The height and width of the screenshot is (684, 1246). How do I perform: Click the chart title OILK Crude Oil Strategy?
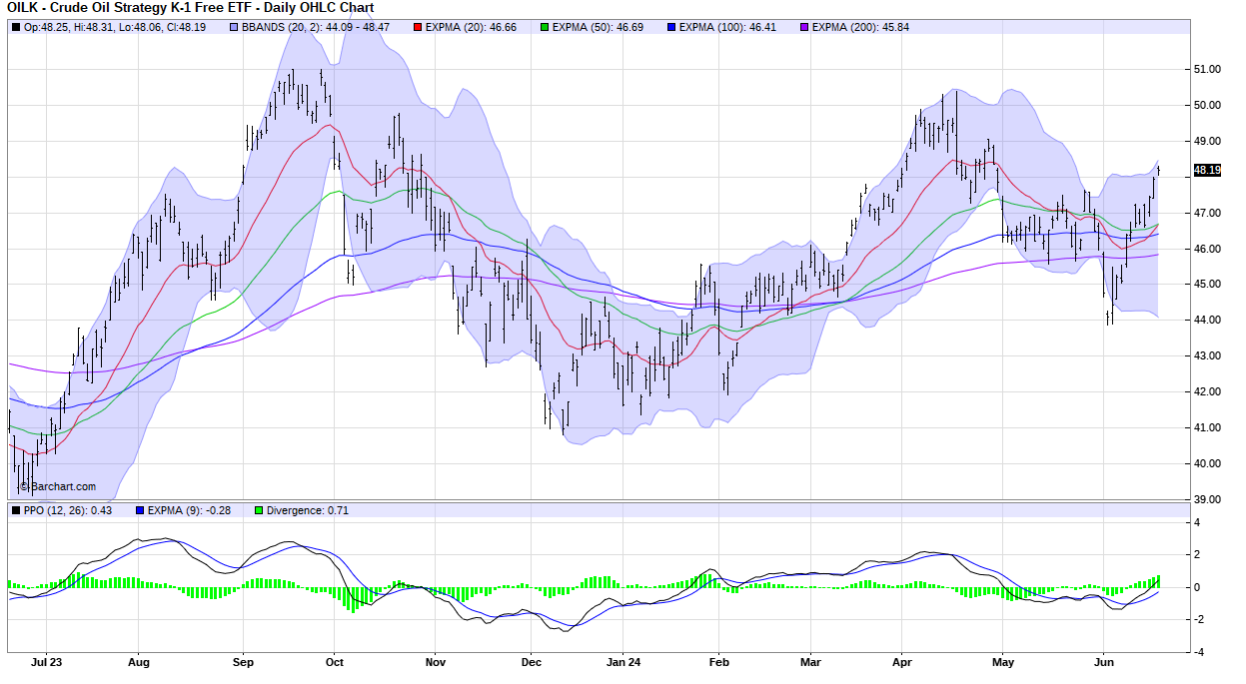pos(191,8)
